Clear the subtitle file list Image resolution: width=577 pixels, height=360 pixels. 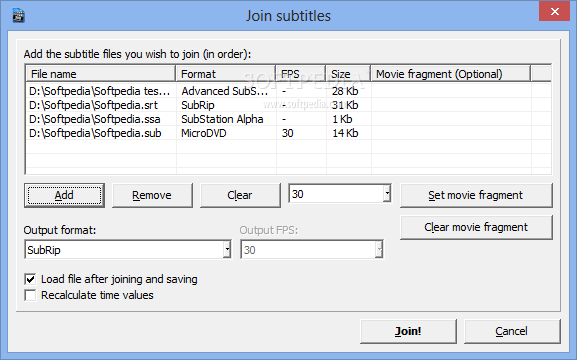coord(240,195)
